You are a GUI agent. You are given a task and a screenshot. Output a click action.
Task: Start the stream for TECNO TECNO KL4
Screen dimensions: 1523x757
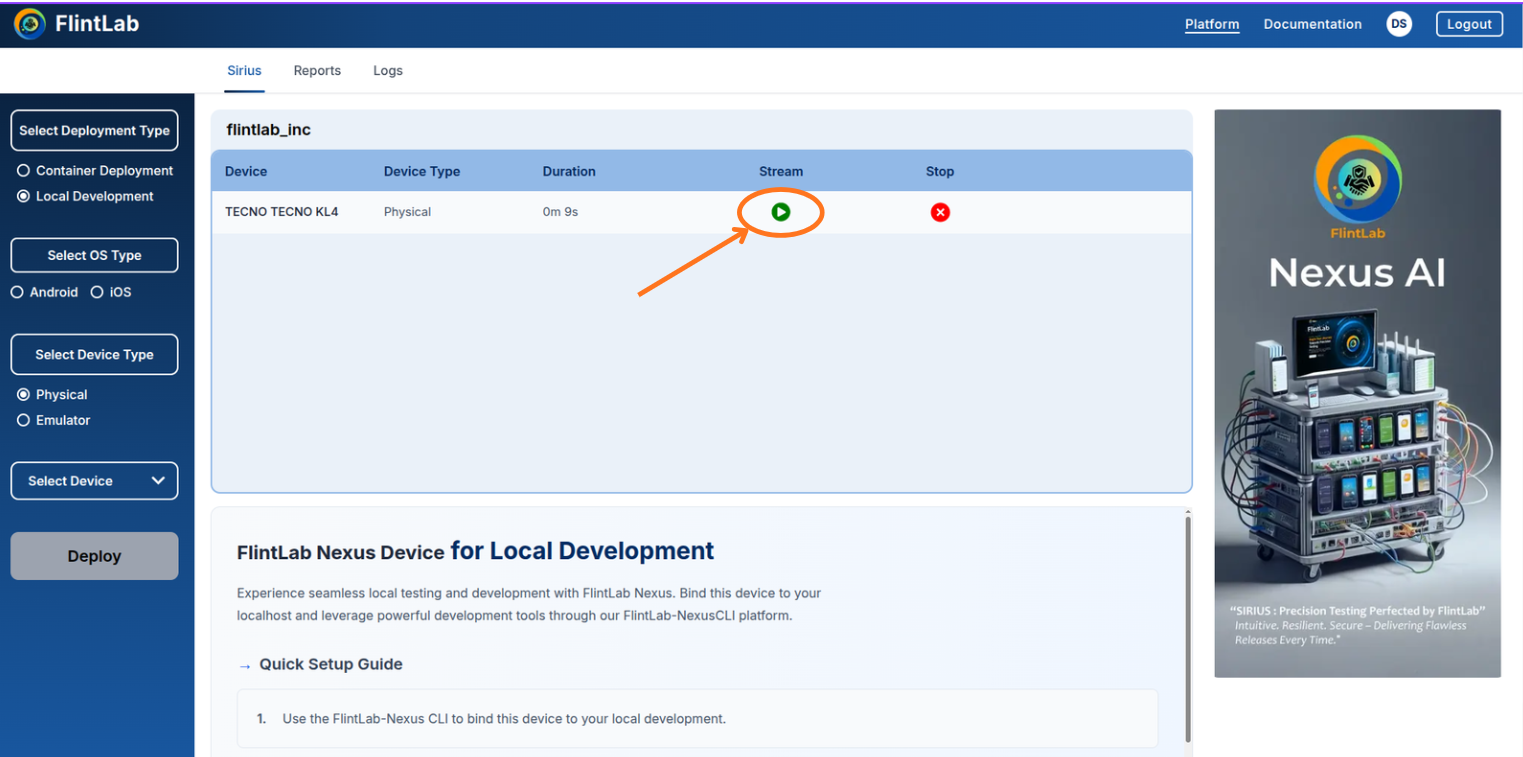[x=781, y=212]
